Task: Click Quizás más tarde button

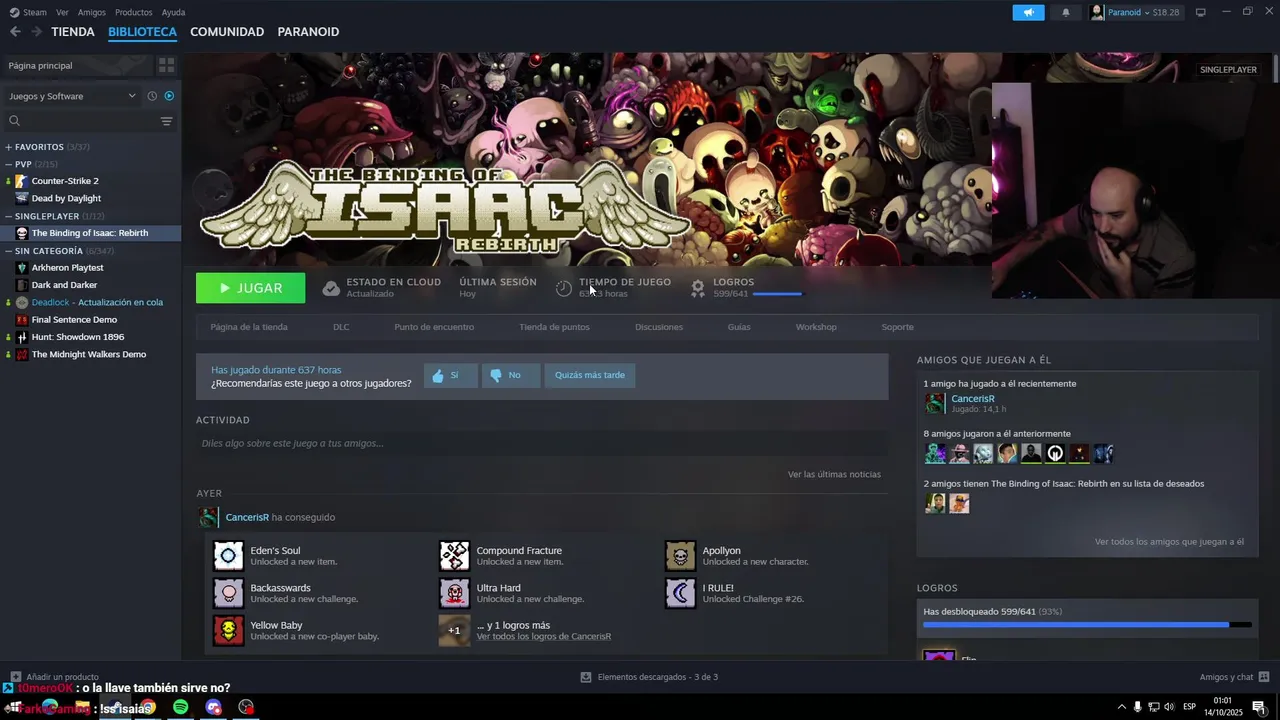Action: (590, 375)
